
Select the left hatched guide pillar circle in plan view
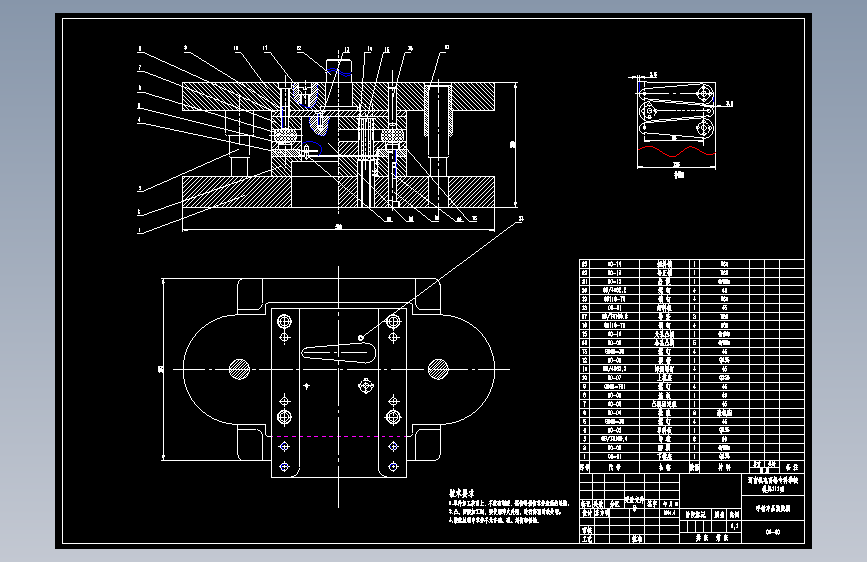click(x=239, y=369)
